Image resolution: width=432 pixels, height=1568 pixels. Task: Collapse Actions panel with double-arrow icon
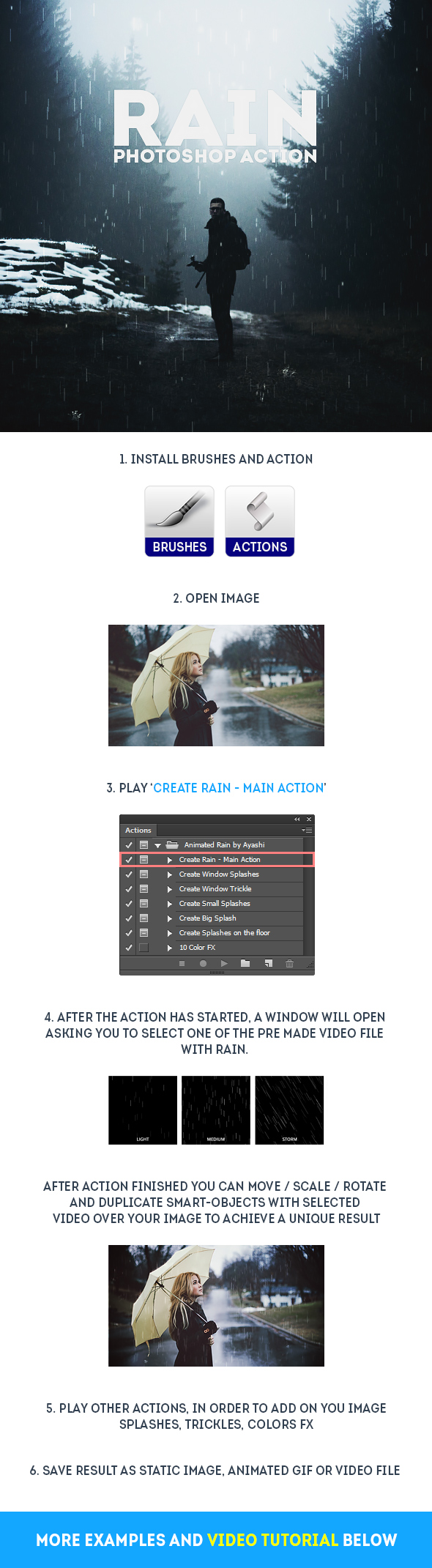tap(297, 820)
